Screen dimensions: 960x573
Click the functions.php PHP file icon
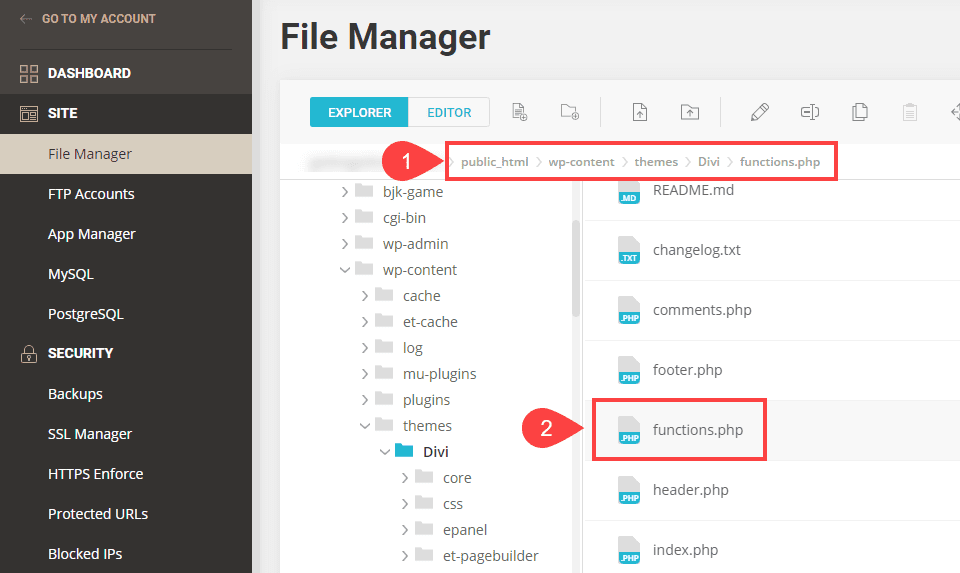coord(629,430)
